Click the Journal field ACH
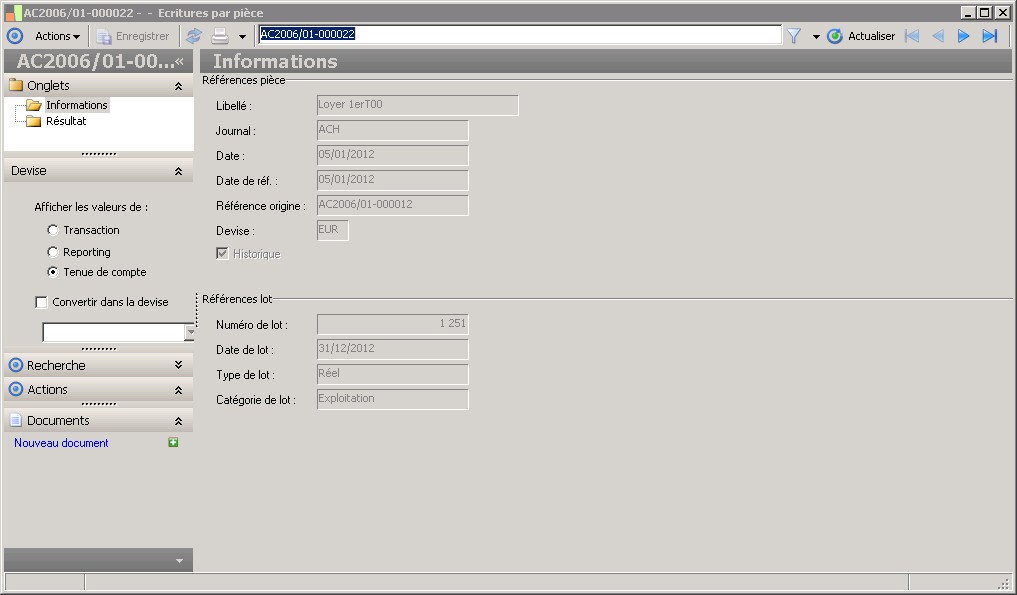Viewport: 1017px width, 595px height. point(392,130)
